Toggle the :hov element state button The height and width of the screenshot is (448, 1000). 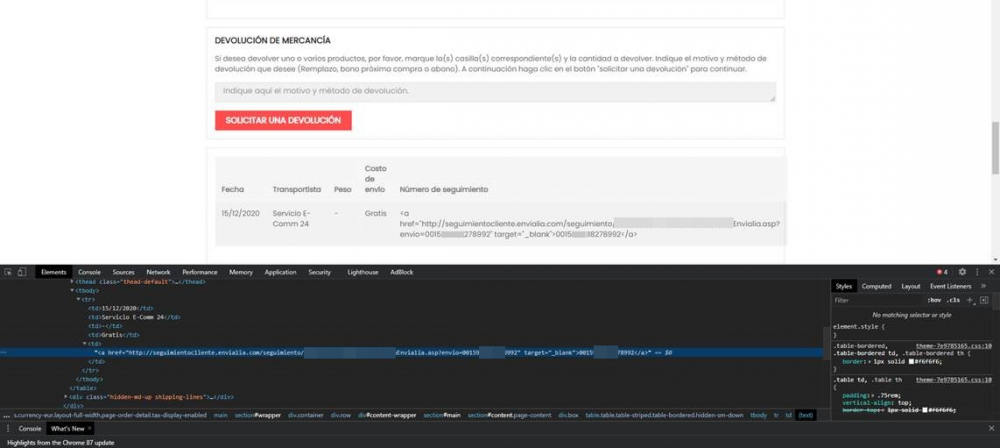click(935, 300)
